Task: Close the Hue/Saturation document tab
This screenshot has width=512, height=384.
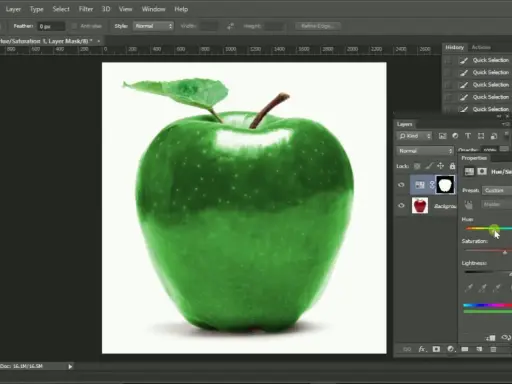Action: 99,41
